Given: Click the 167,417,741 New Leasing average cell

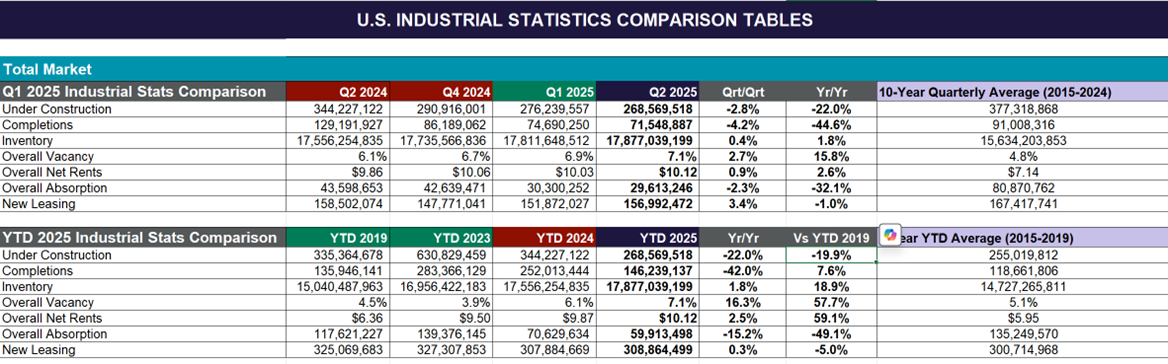Looking at the screenshot, I should (1022, 203).
